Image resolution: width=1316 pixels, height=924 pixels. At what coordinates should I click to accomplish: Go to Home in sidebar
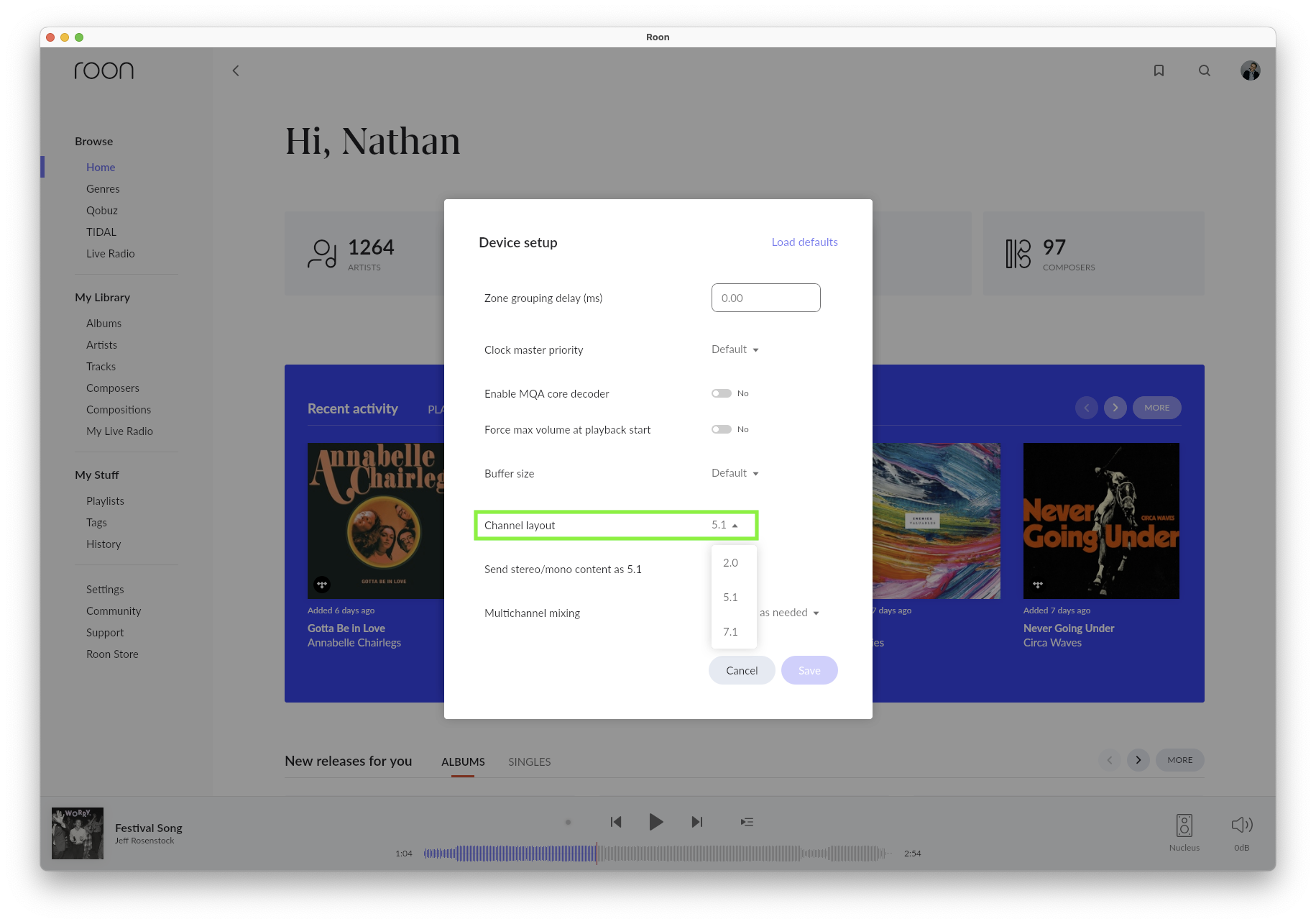(101, 167)
